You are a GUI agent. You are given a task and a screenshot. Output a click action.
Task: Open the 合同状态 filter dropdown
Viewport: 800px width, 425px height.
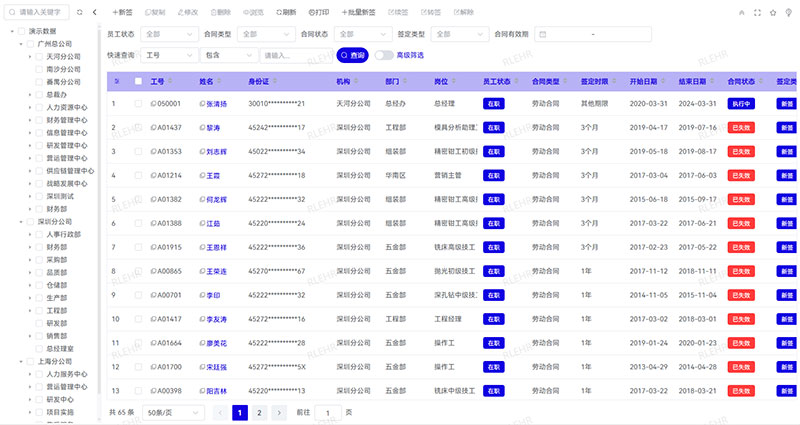363,34
